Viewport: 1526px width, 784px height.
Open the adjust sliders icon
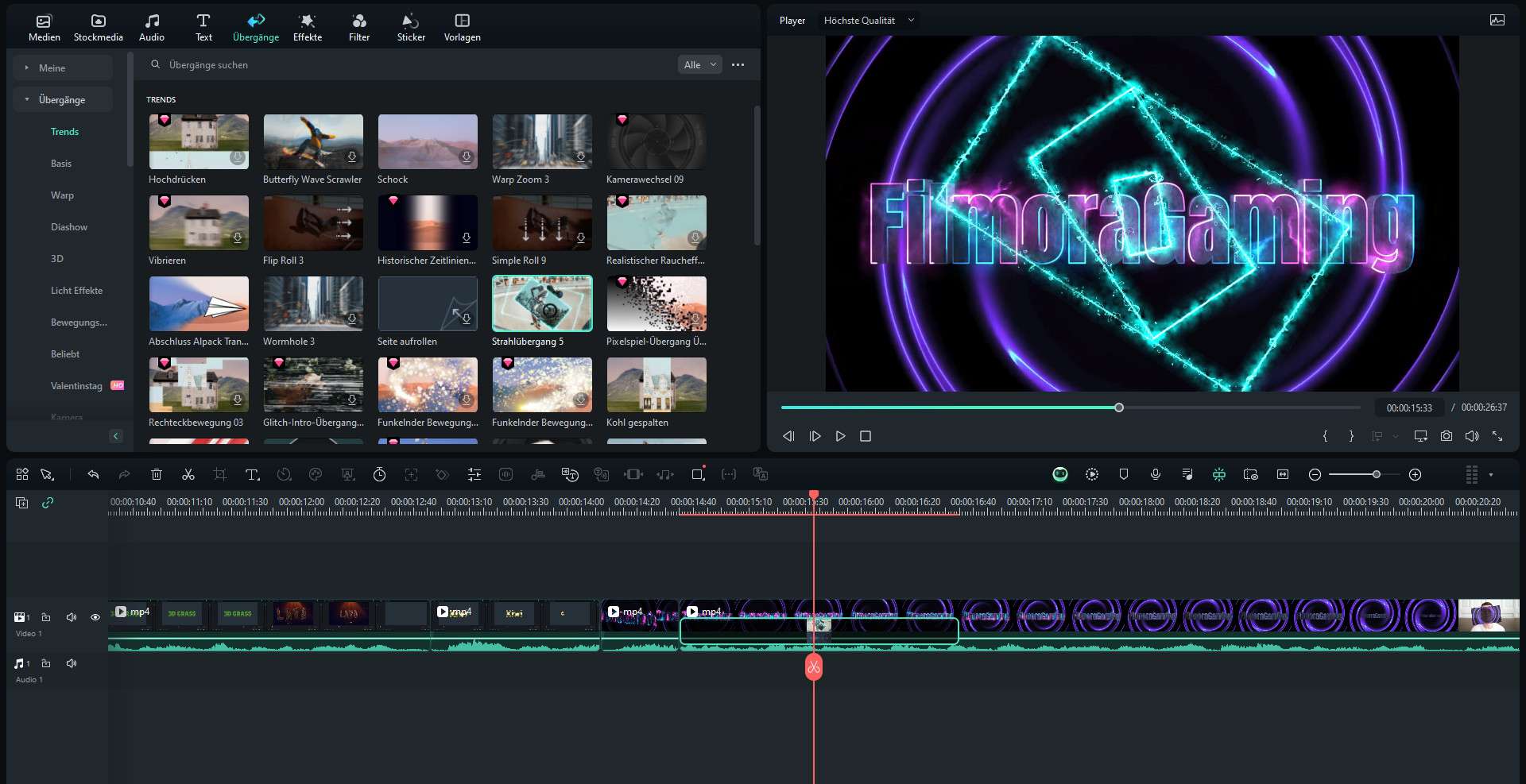click(474, 474)
